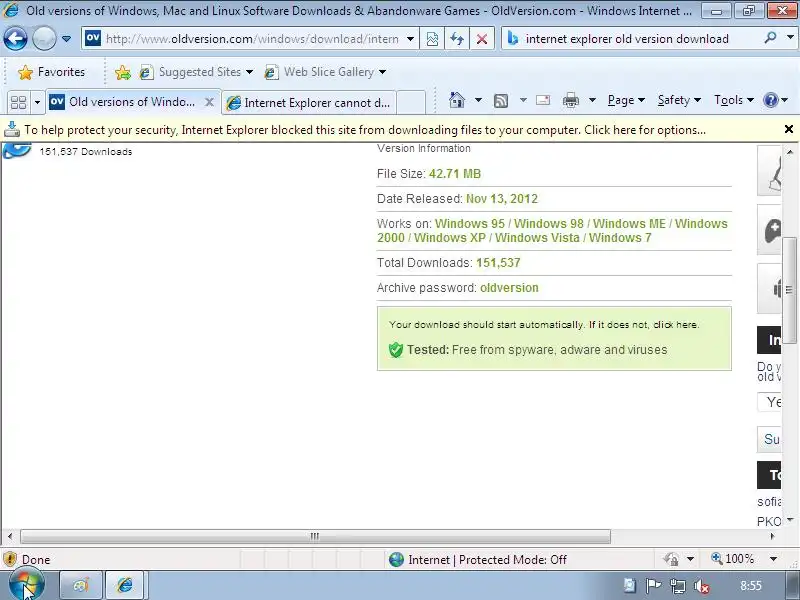Click Internet Protected Mode Off zone

(478, 560)
